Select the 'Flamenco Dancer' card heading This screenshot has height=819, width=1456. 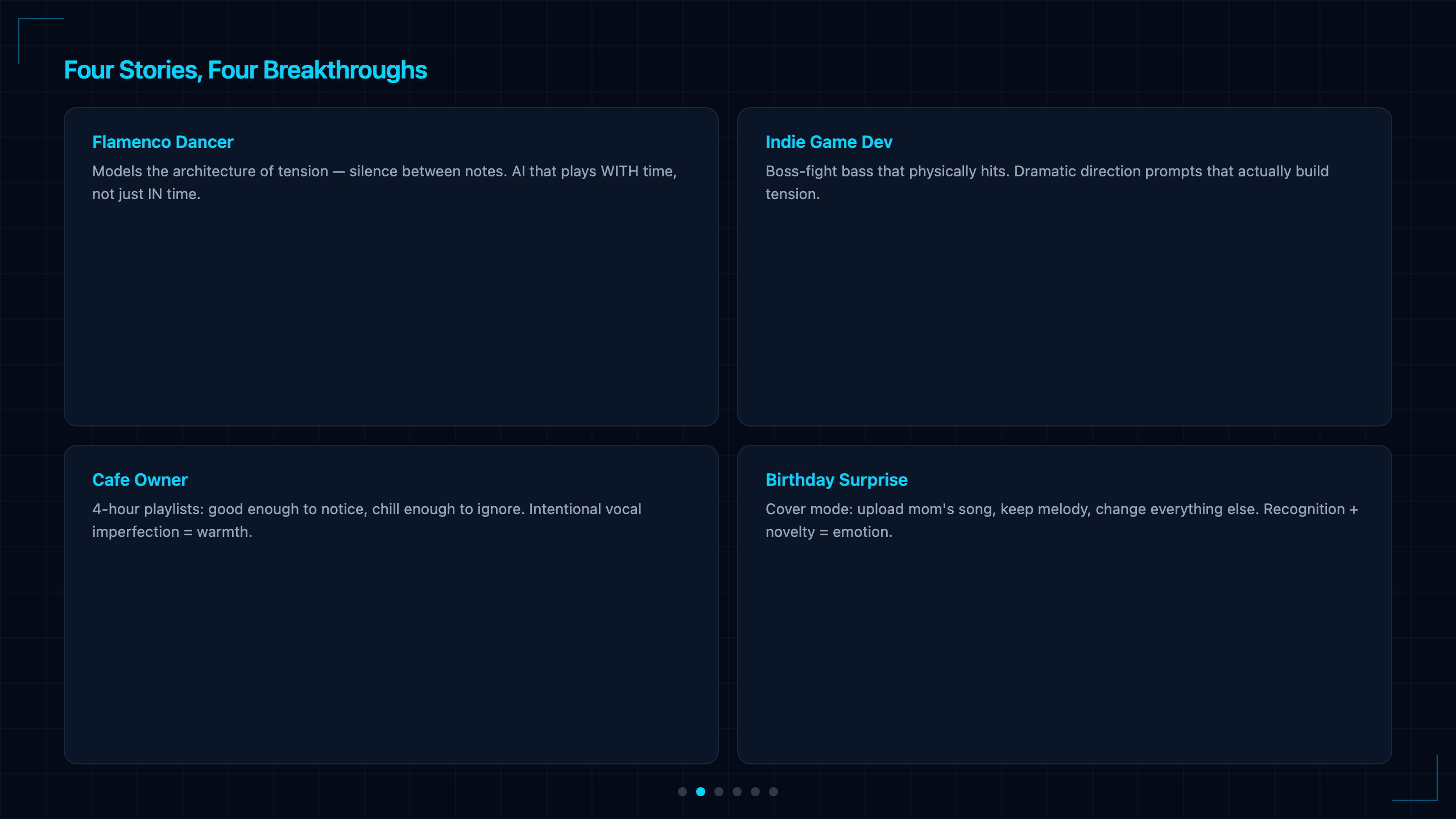[163, 142]
